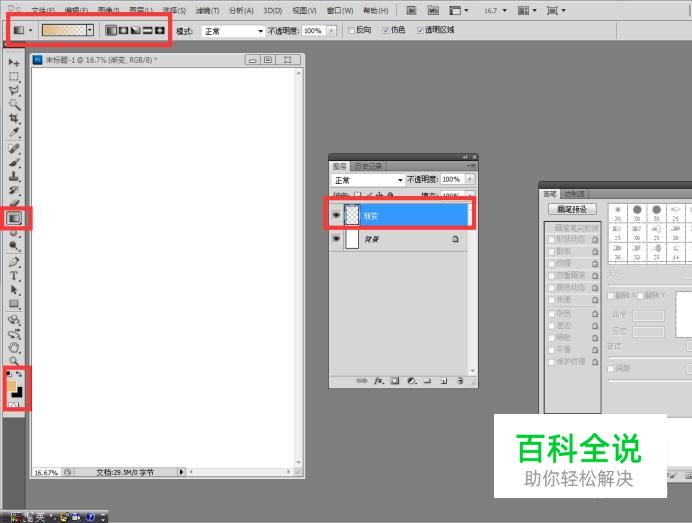Select the Rectangular Marquee tool
This screenshot has width=692, height=523.
coord(14,77)
